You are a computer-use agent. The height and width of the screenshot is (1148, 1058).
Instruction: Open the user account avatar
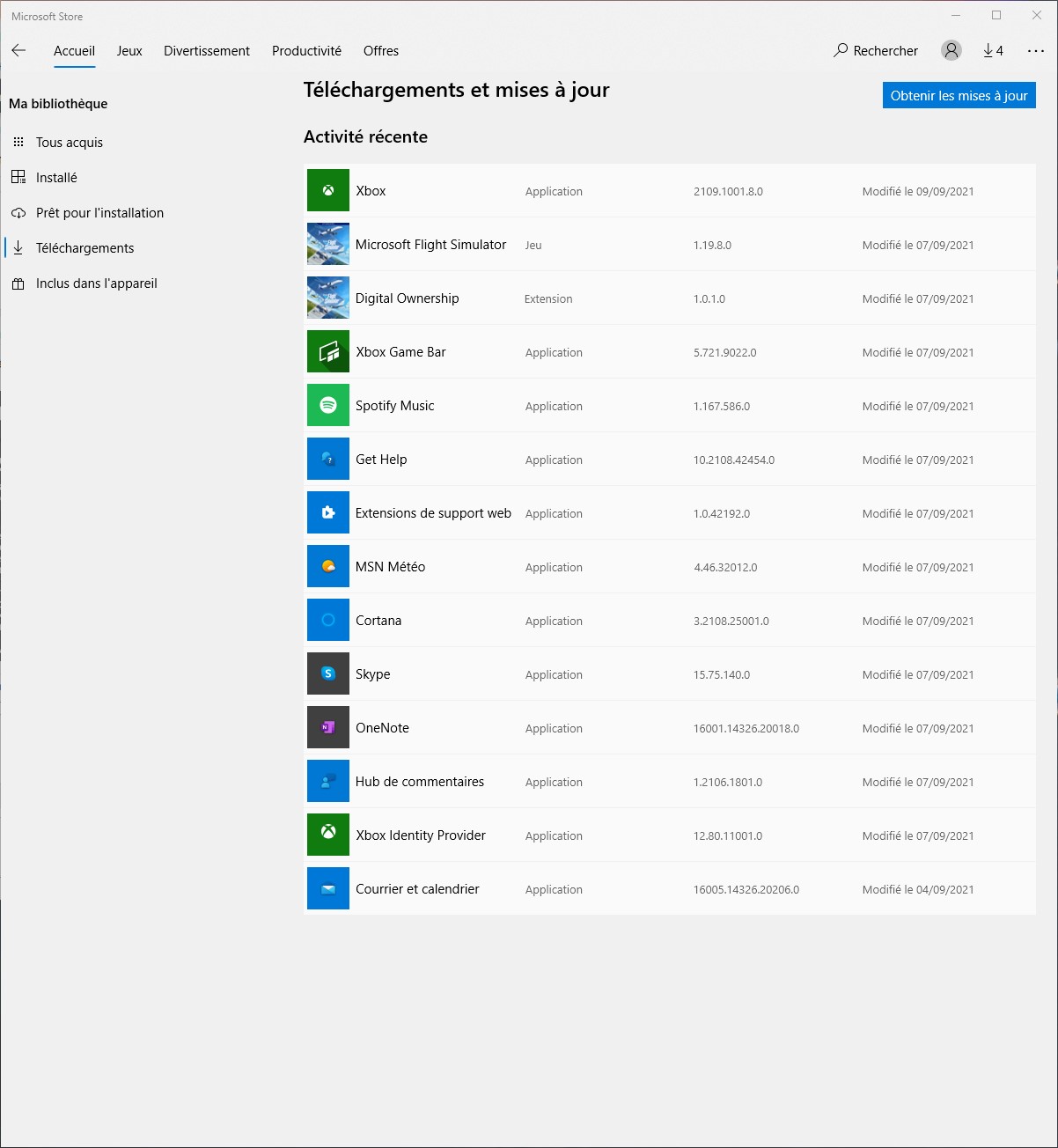951,50
